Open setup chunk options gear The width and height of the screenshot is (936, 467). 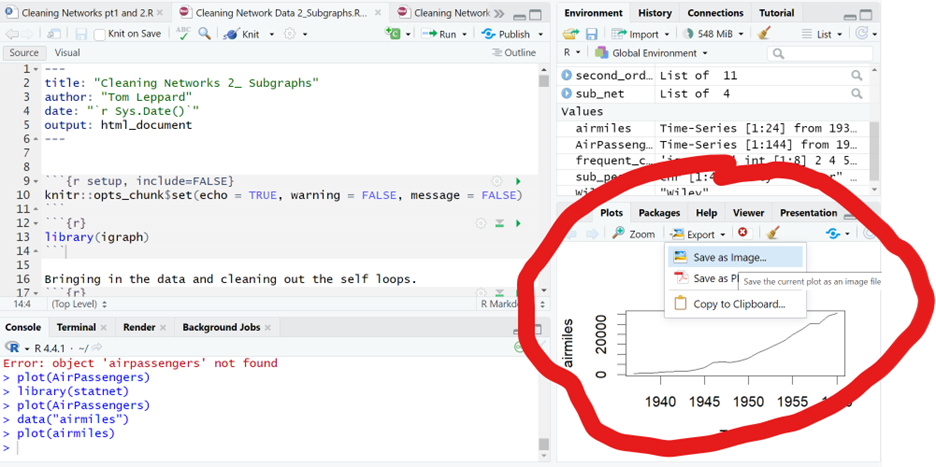click(496, 180)
